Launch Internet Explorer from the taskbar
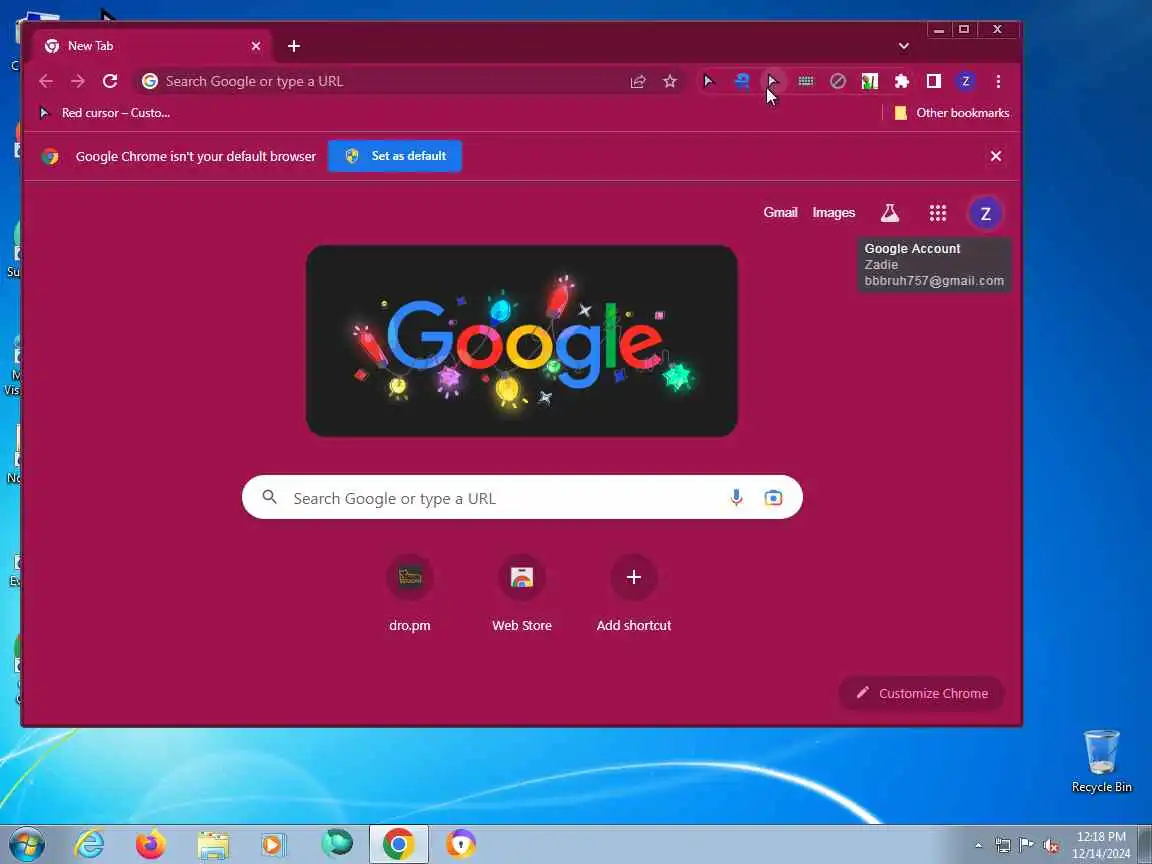1152x864 pixels. (90, 844)
